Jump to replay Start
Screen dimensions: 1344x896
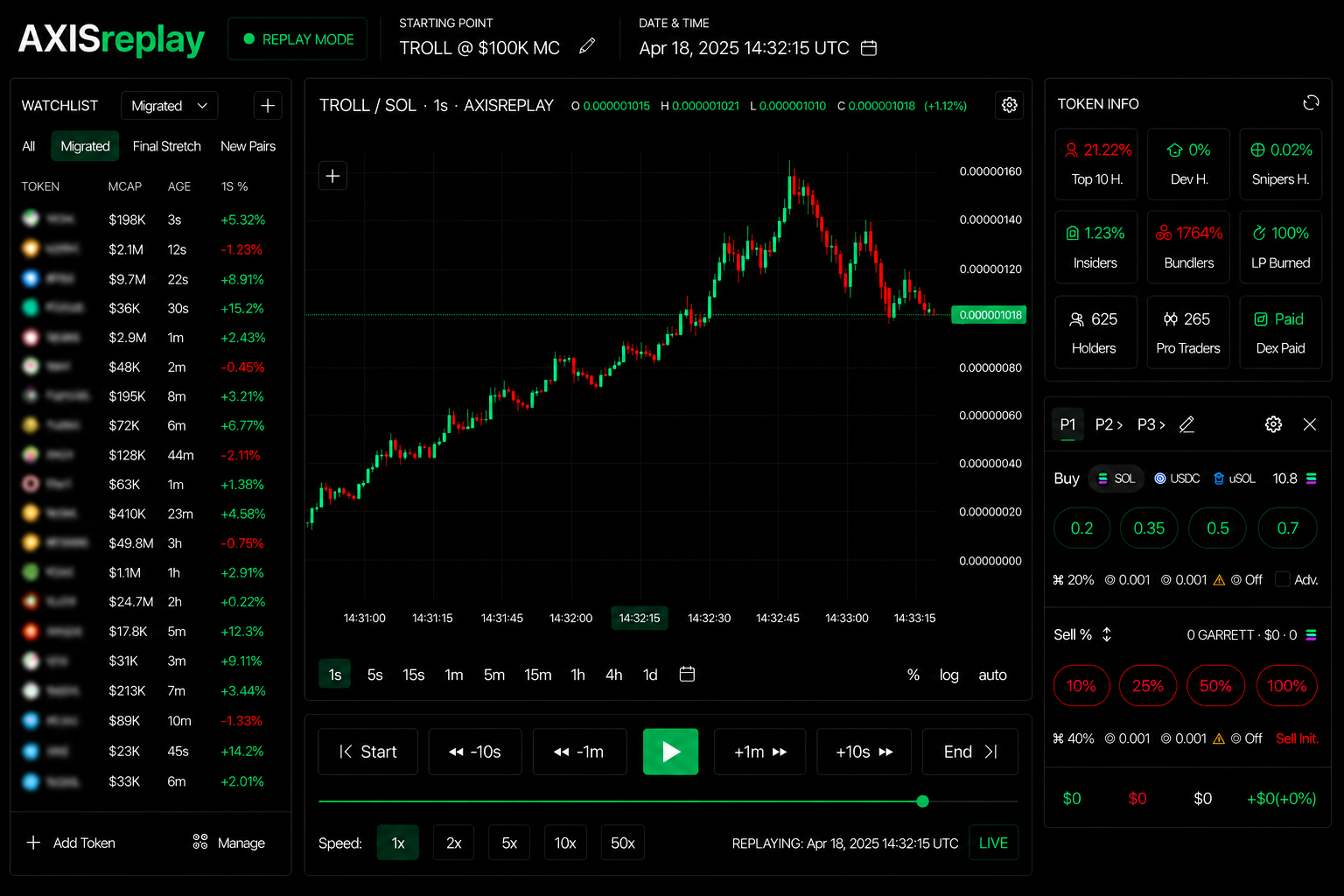pyautogui.click(x=367, y=752)
